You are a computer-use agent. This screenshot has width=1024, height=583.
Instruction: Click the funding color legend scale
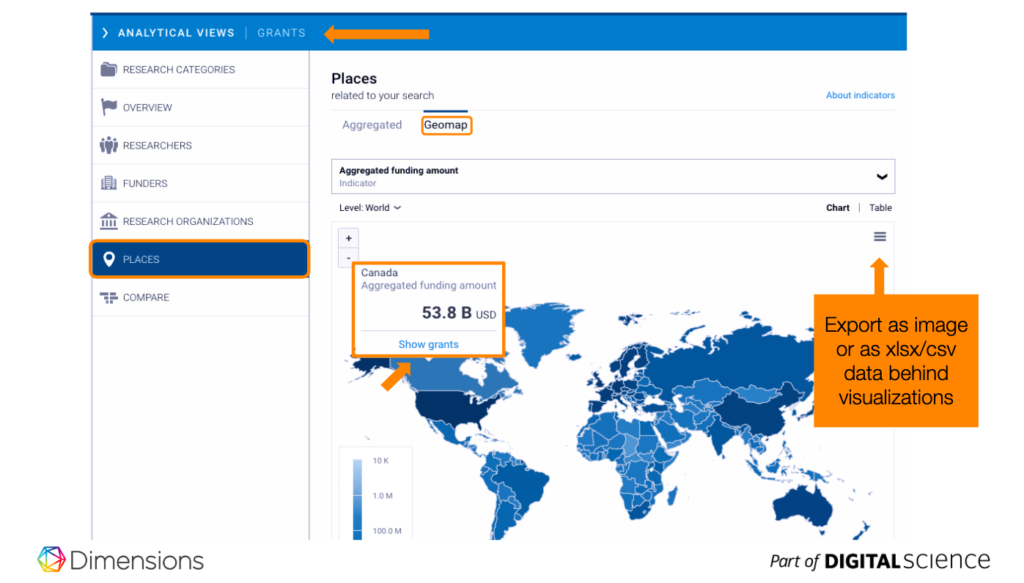click(x=358, y=495)
